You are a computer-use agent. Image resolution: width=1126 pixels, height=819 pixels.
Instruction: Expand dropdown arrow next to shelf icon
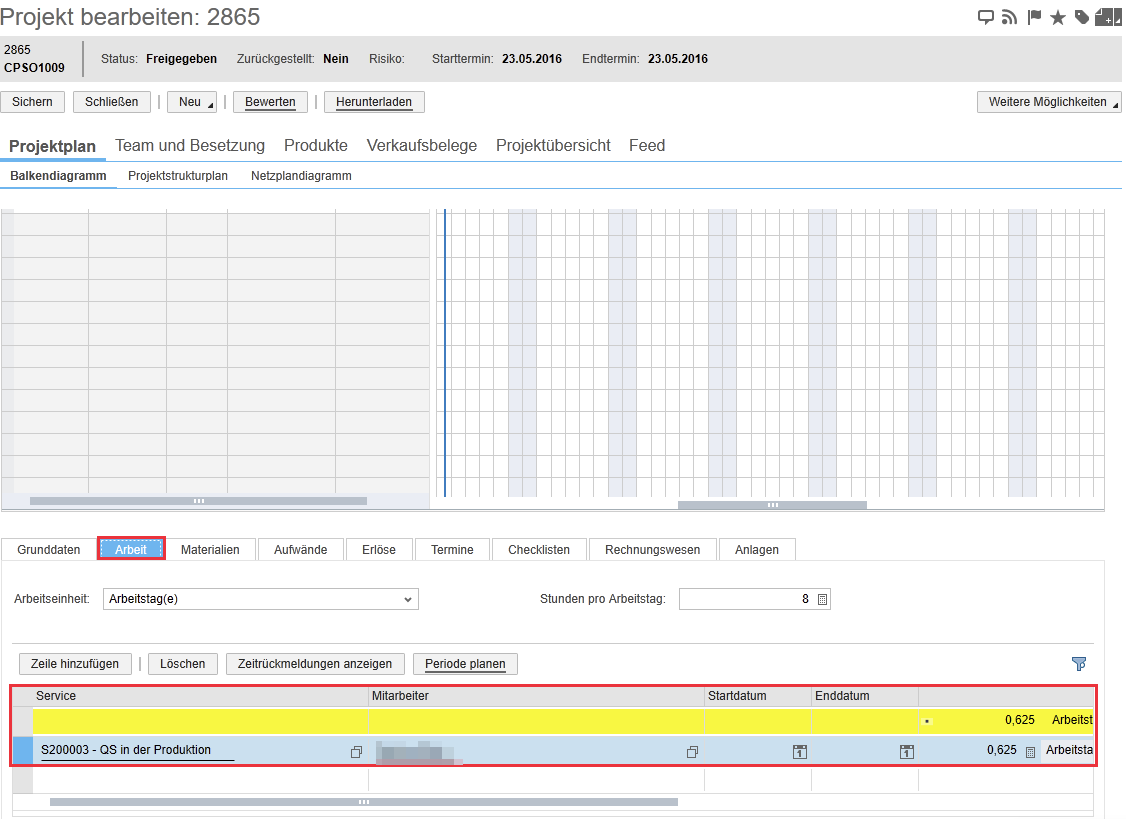1118,17
